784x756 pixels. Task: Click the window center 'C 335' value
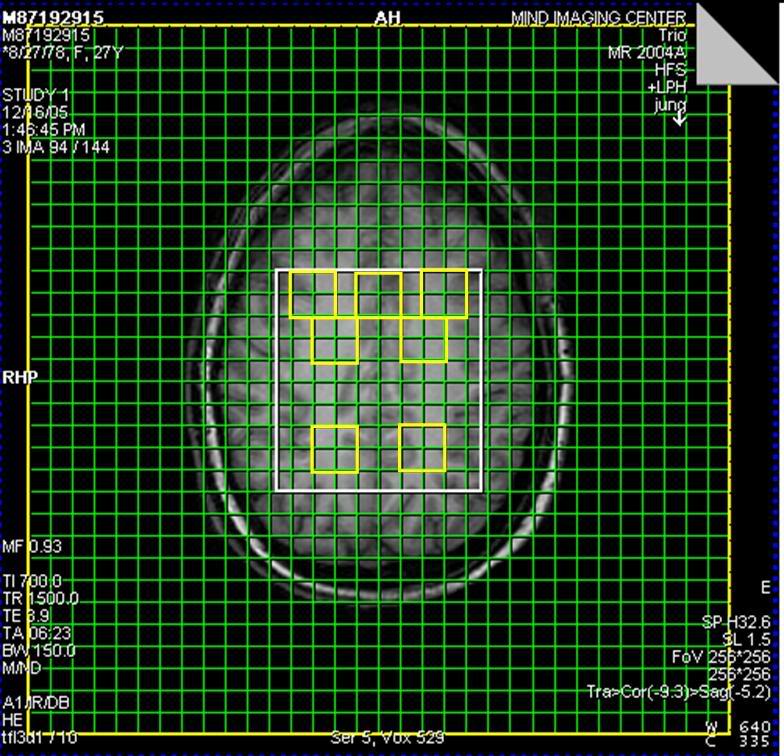tap(750, 741)
